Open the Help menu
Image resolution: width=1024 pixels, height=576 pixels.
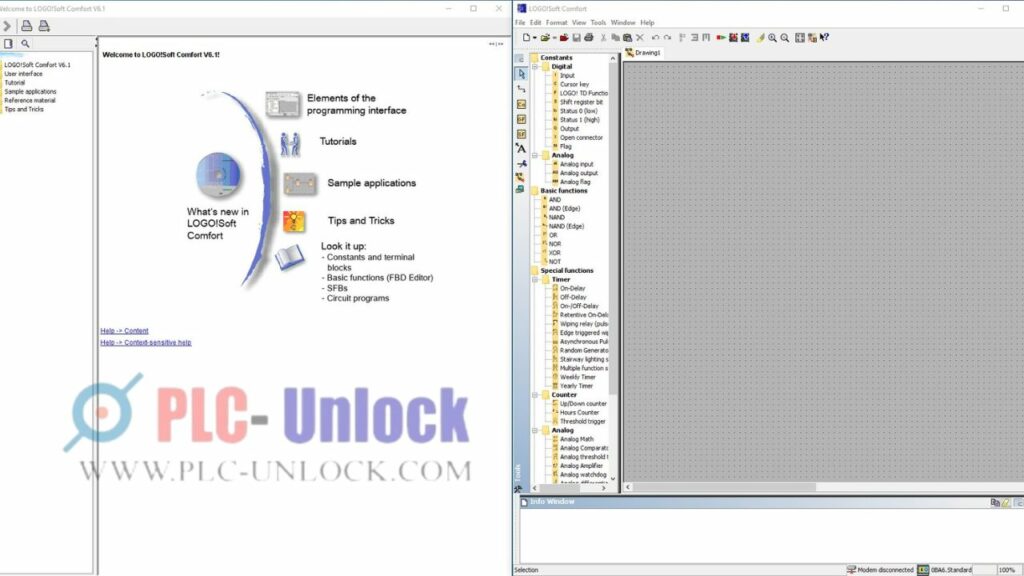[647, 22]
